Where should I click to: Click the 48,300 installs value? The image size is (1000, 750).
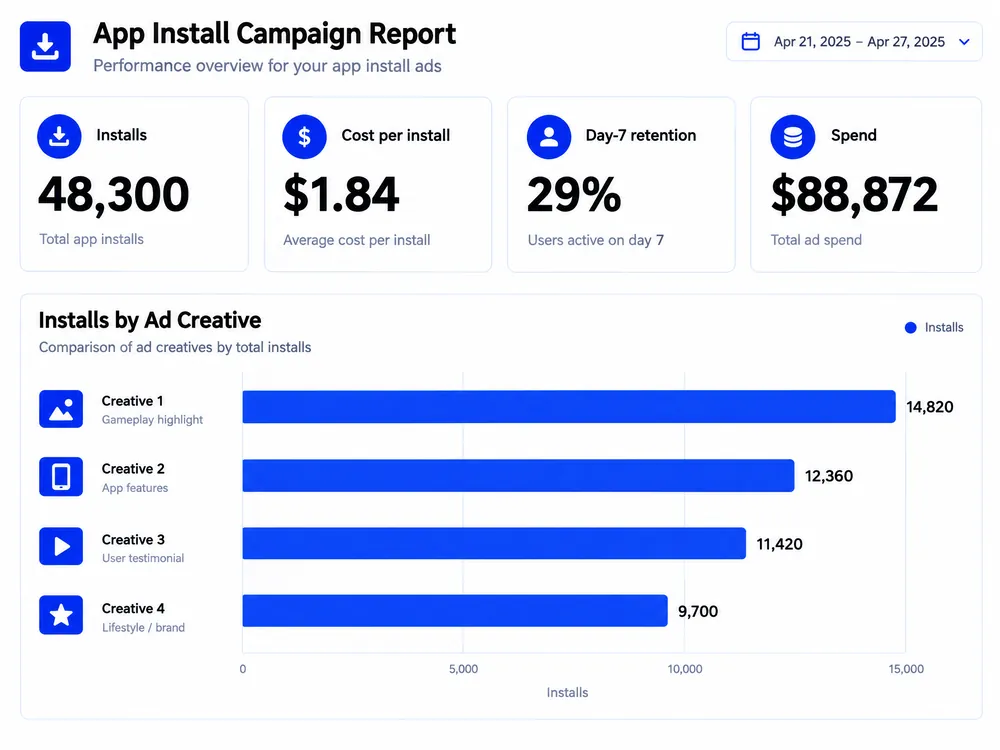114,194
